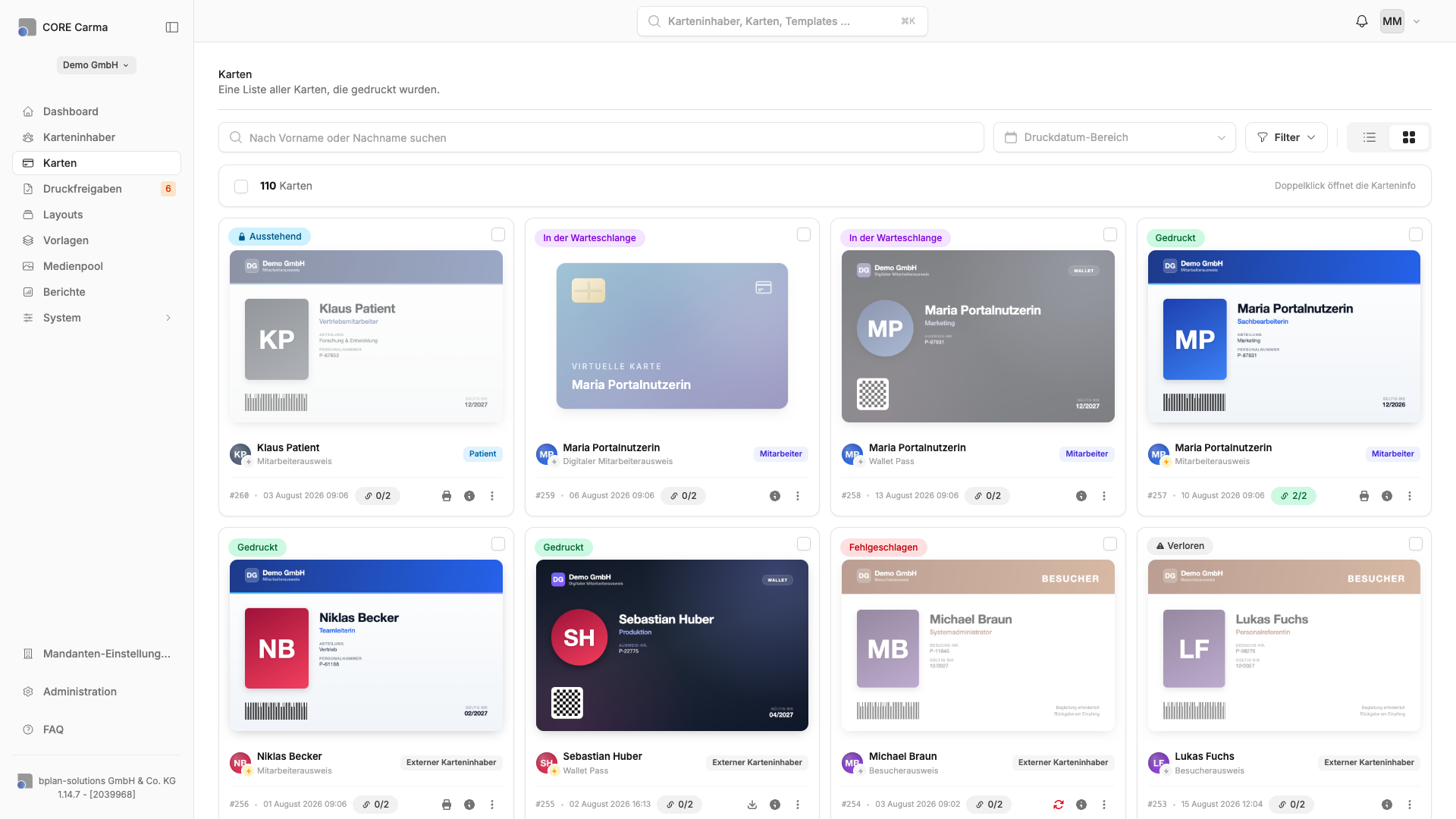1456x819 pixels.
Task: Open notifications bell
Action: [x=1362, y=21]
